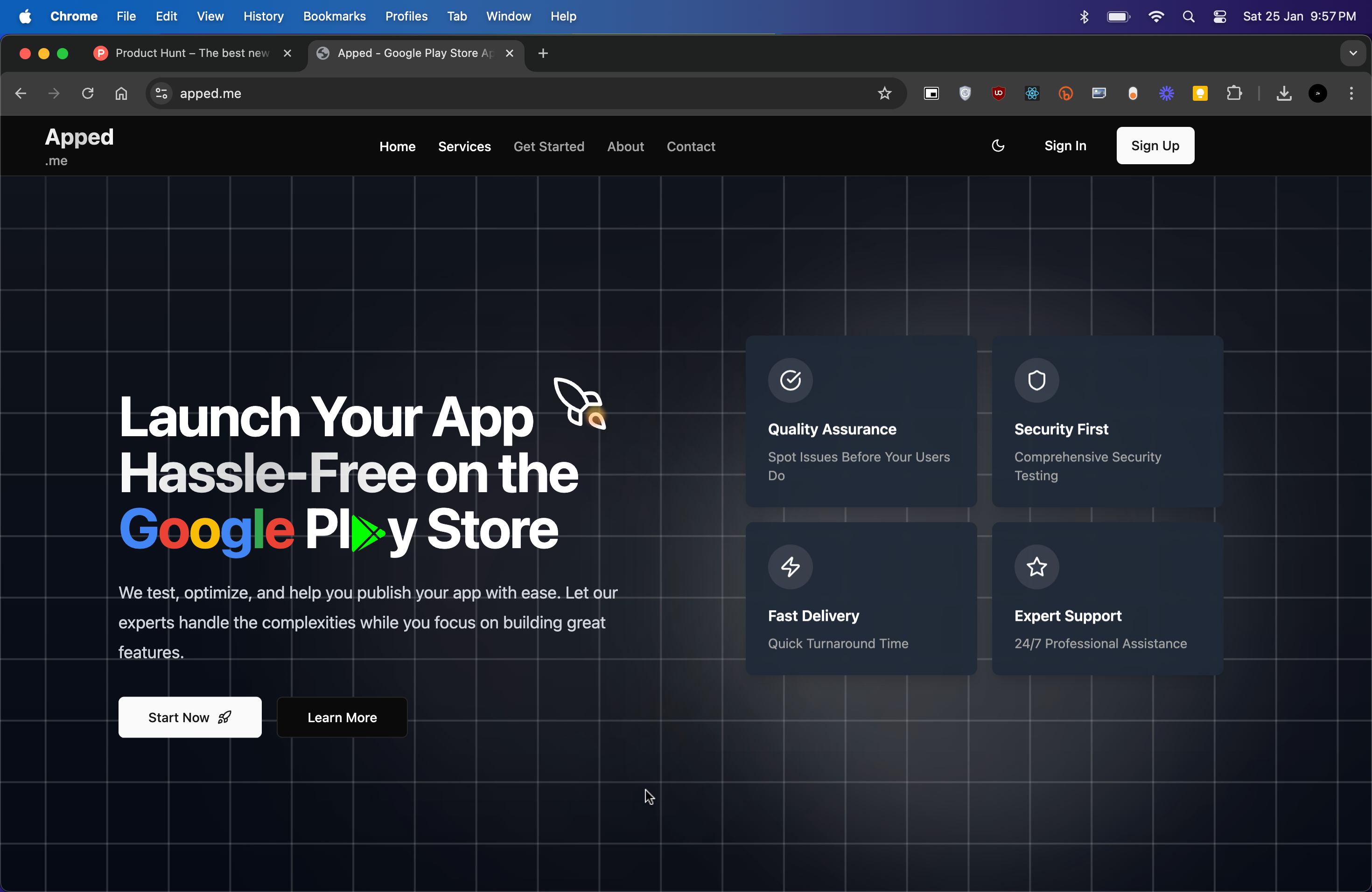Screen dimensions: 1372x892
Task: Open the Bookmarks menu
Action: click(x=334, y=16)
